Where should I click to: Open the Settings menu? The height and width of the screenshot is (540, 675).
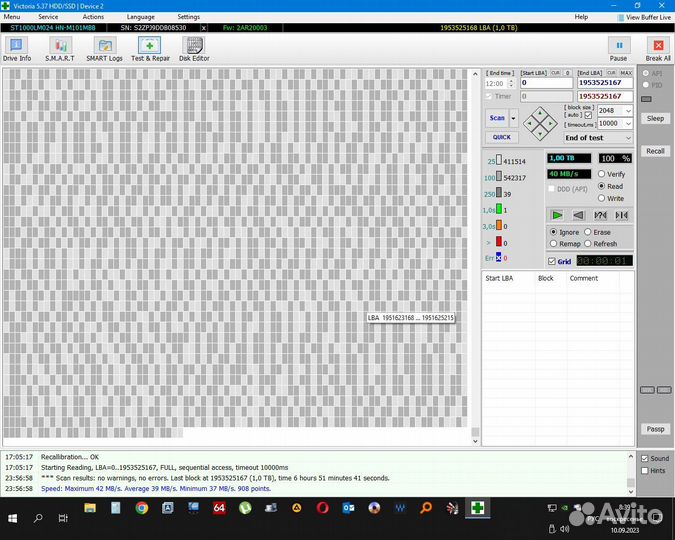[x=189, y=17]
